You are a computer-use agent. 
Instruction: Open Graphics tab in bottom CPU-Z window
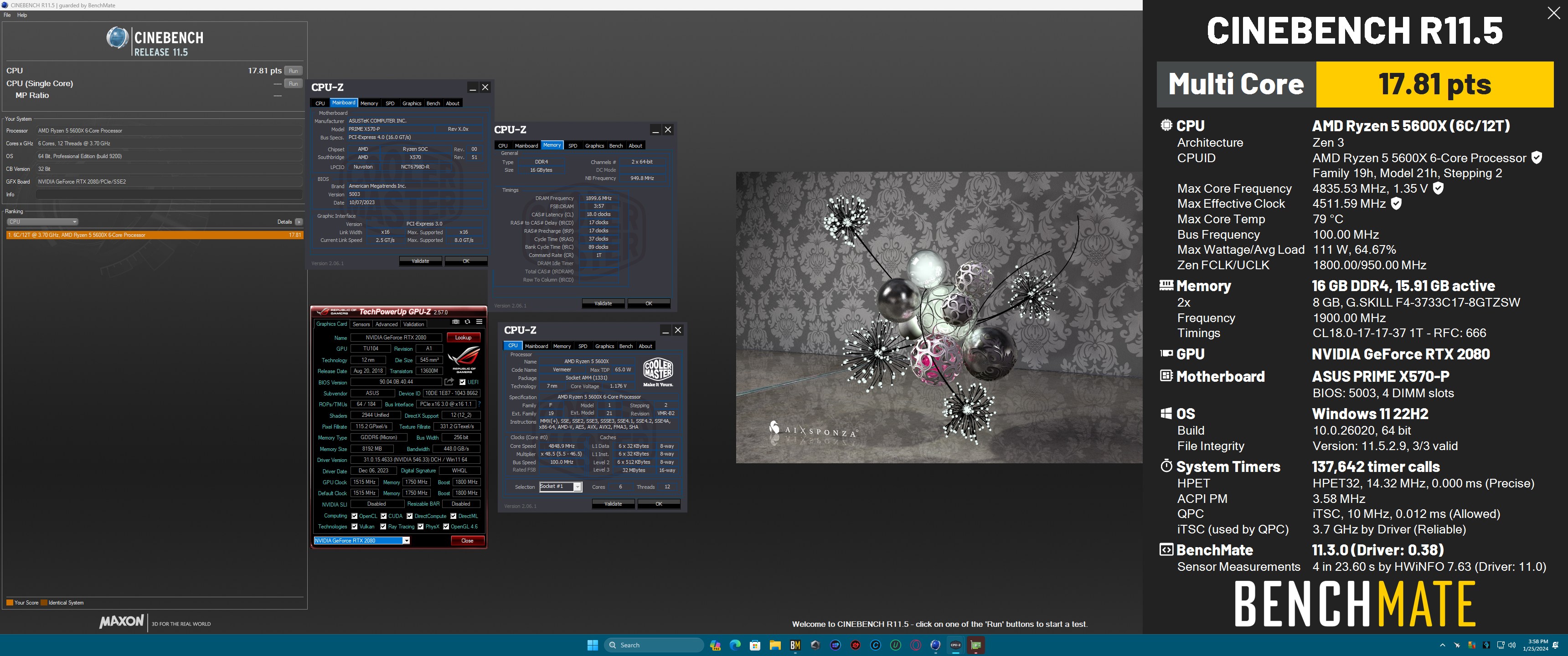pyautogui.click(x=604, y=346)
